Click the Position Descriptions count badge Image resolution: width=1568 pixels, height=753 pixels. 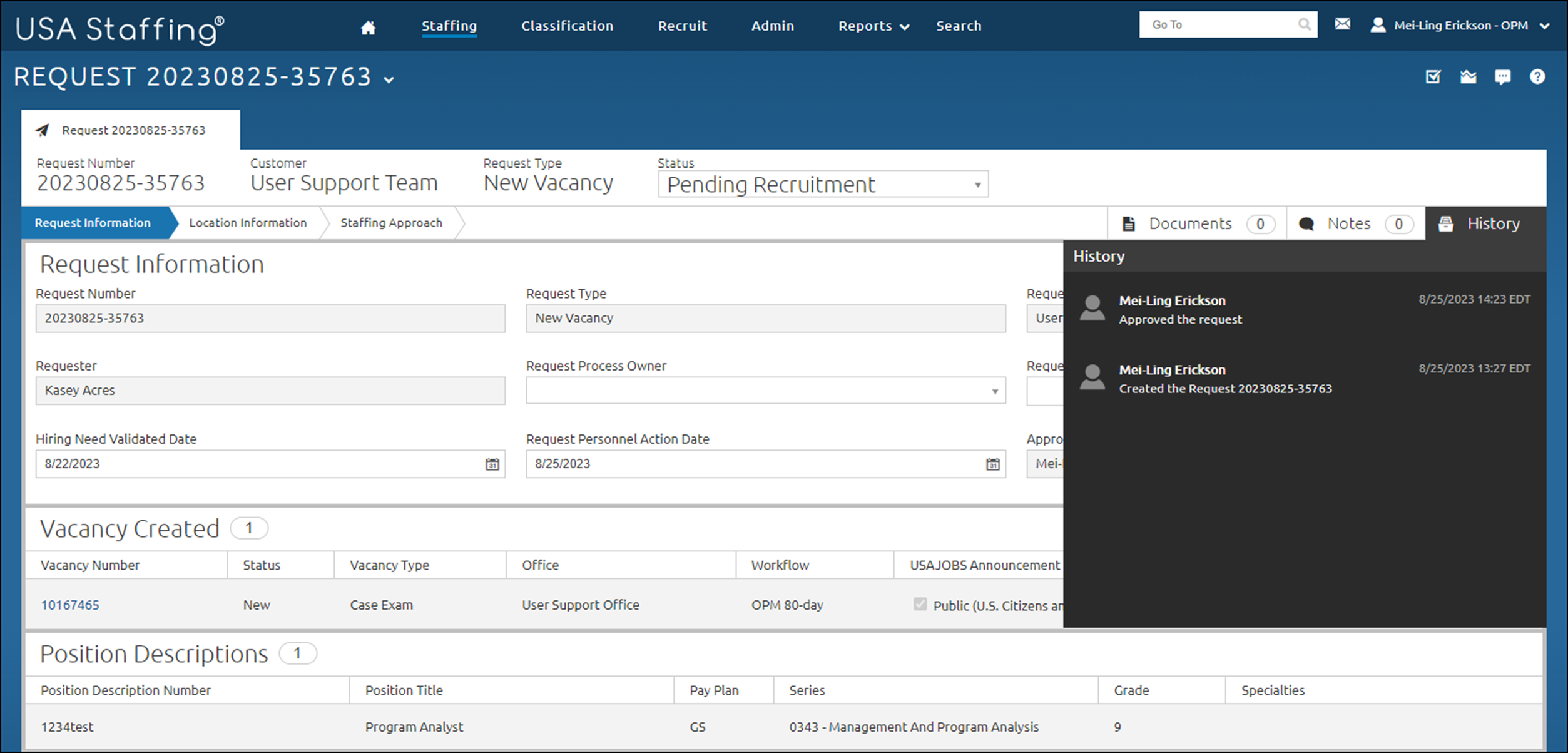coord(298,653)
